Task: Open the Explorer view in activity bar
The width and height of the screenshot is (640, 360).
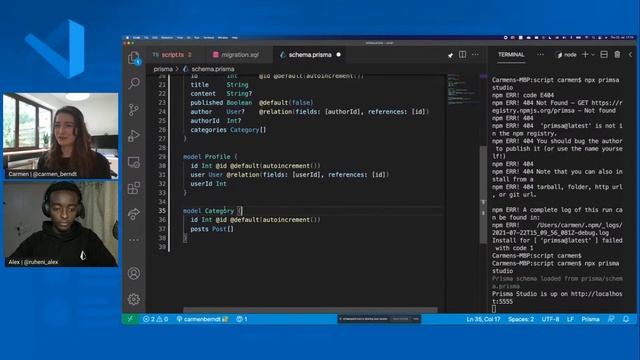Action: click(134, 58)
